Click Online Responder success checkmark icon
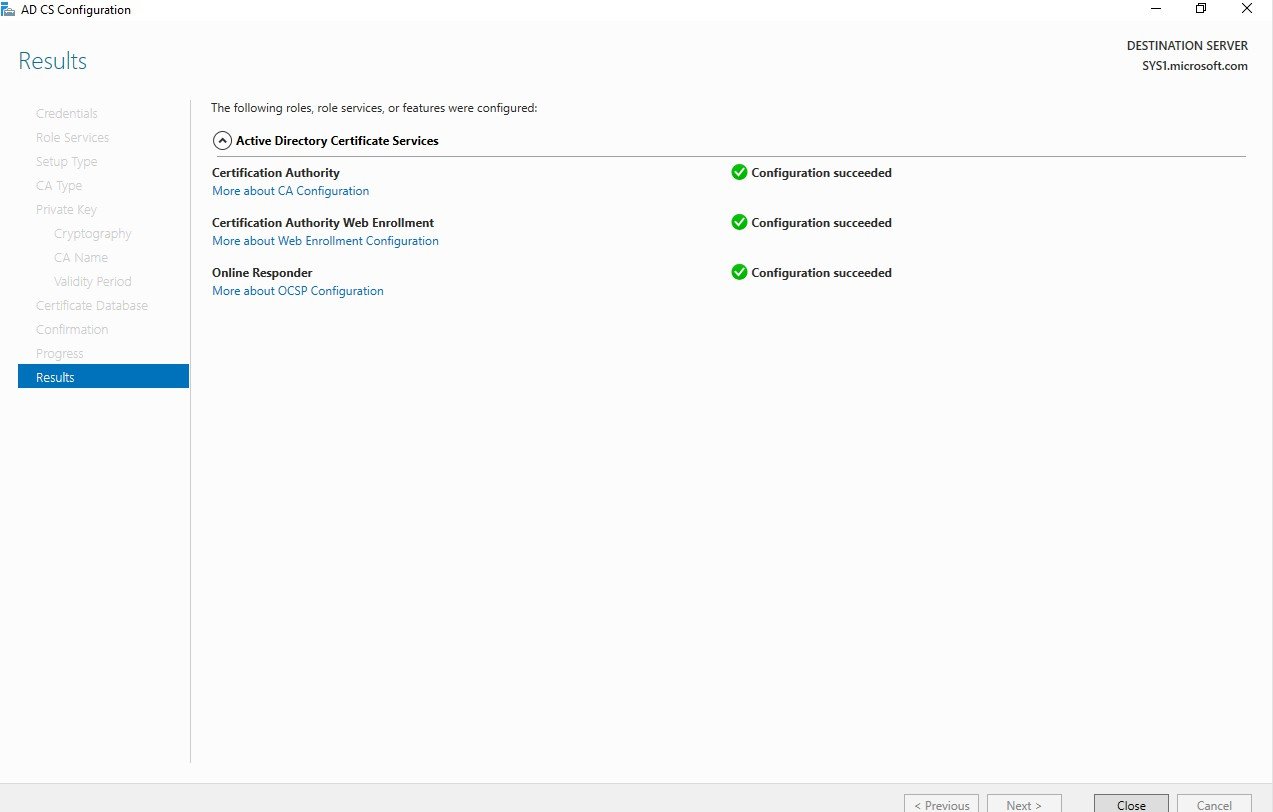 point(739,272)
